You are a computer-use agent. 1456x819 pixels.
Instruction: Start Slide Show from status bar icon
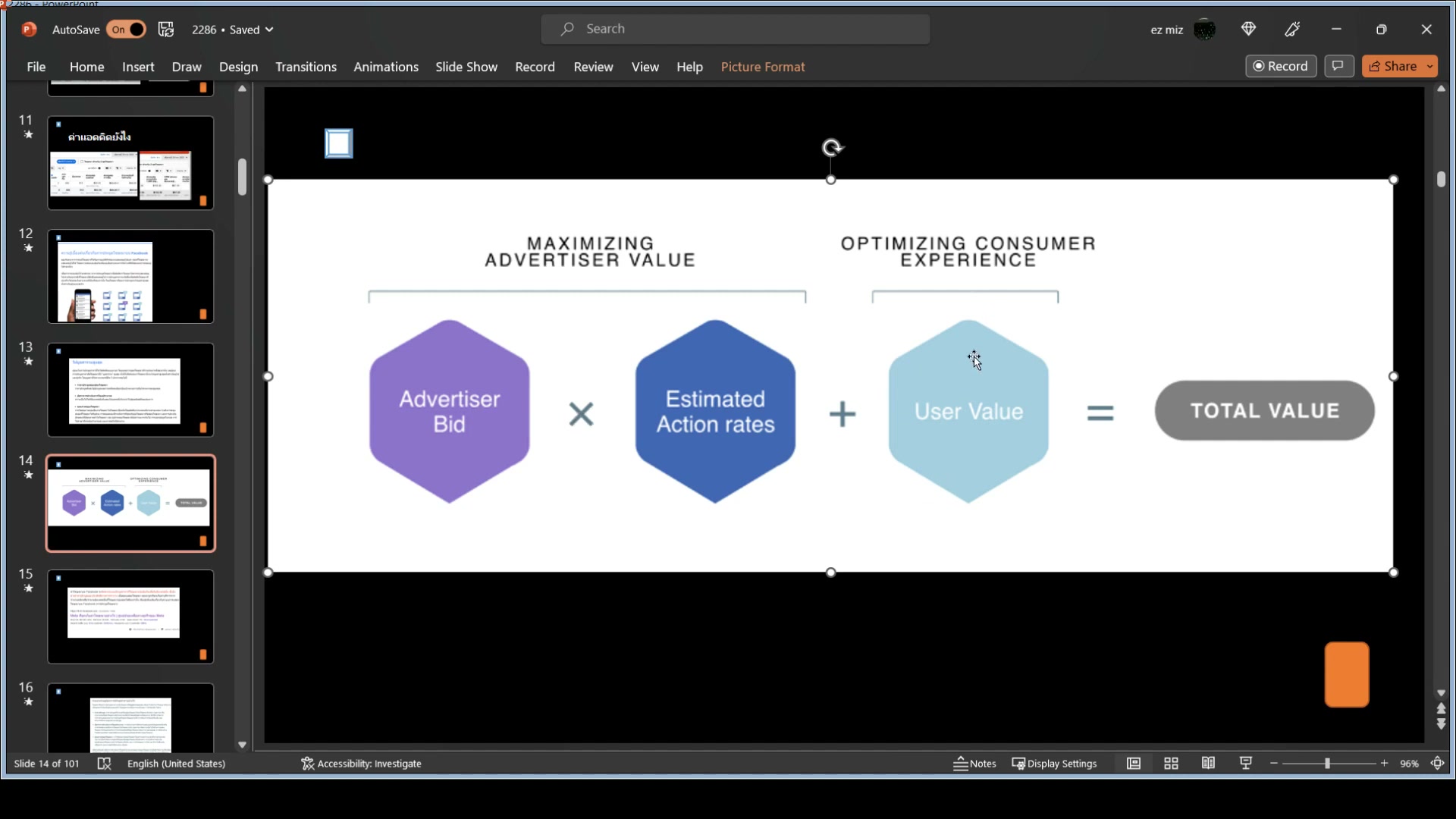1245,764
